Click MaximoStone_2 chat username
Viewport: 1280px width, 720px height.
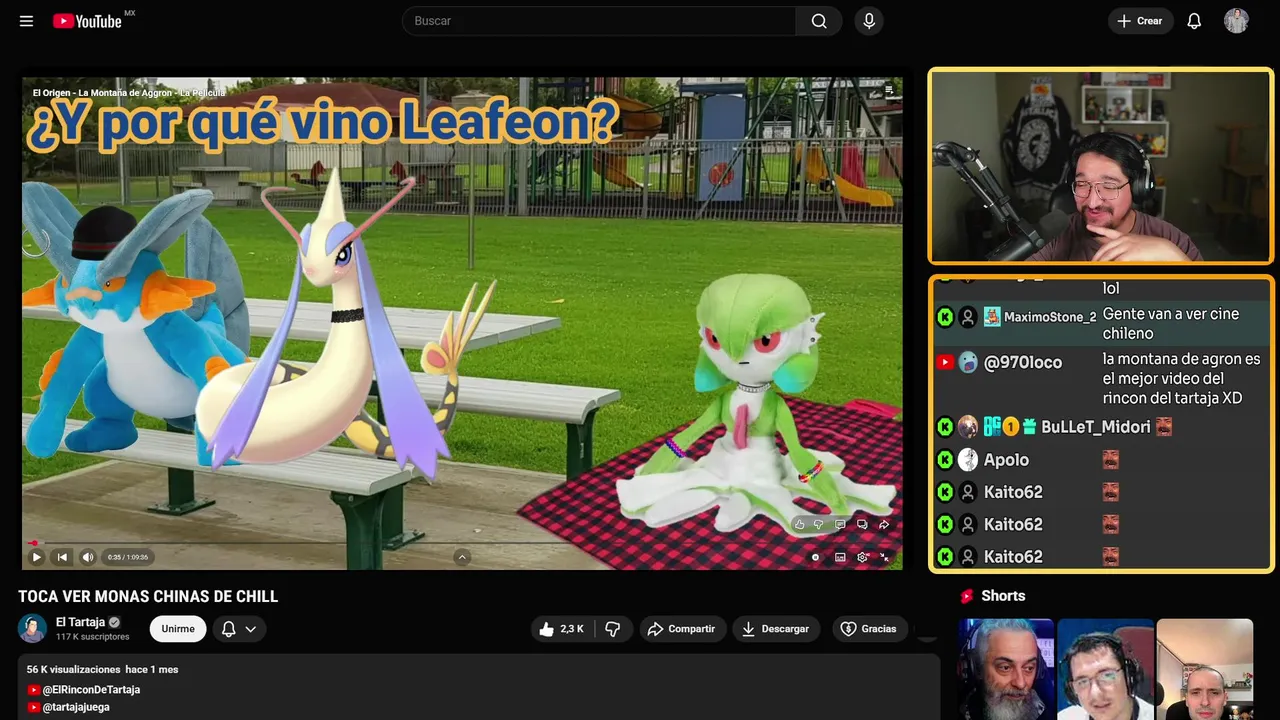pyautogui.click(x=1050, y=317)
